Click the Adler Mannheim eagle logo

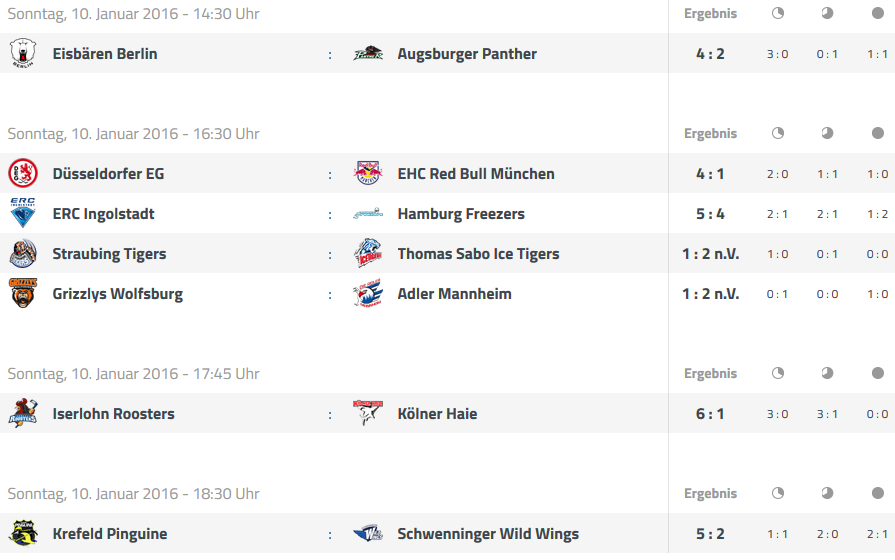click(x=368, y=293)
